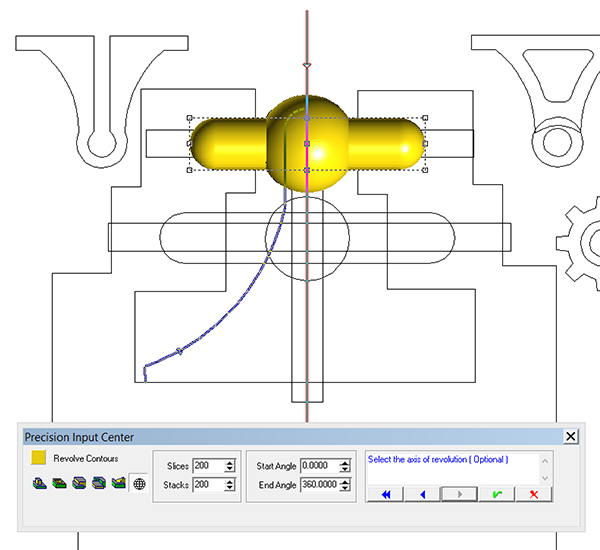Click the prompt box scroll up arrow
Viewport: 600px width, 550px height.
tap(545, 461)
